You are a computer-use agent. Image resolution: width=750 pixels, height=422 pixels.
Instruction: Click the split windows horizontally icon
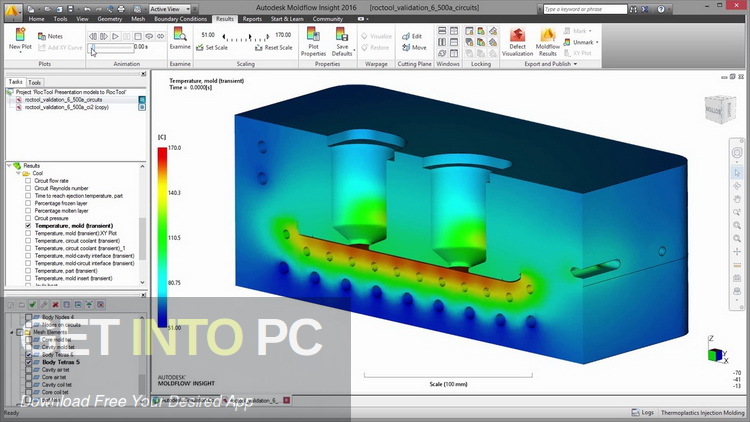pyautogui.click(x=442, y=31)
